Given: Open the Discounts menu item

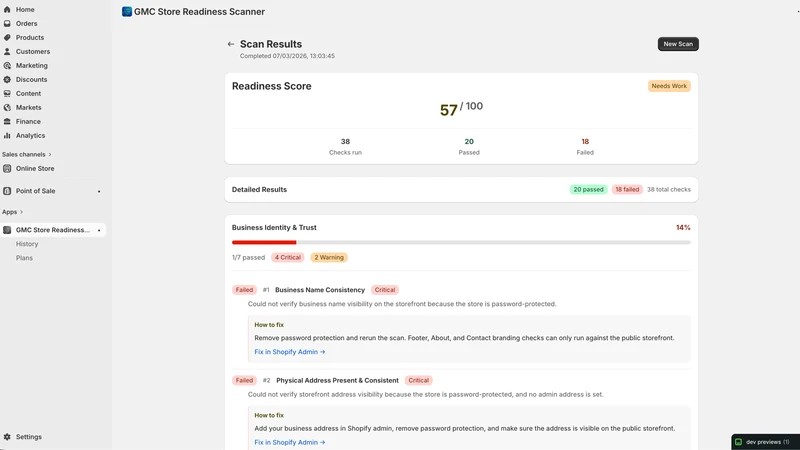Looking at the screenshot, I should tap(31, 80).
